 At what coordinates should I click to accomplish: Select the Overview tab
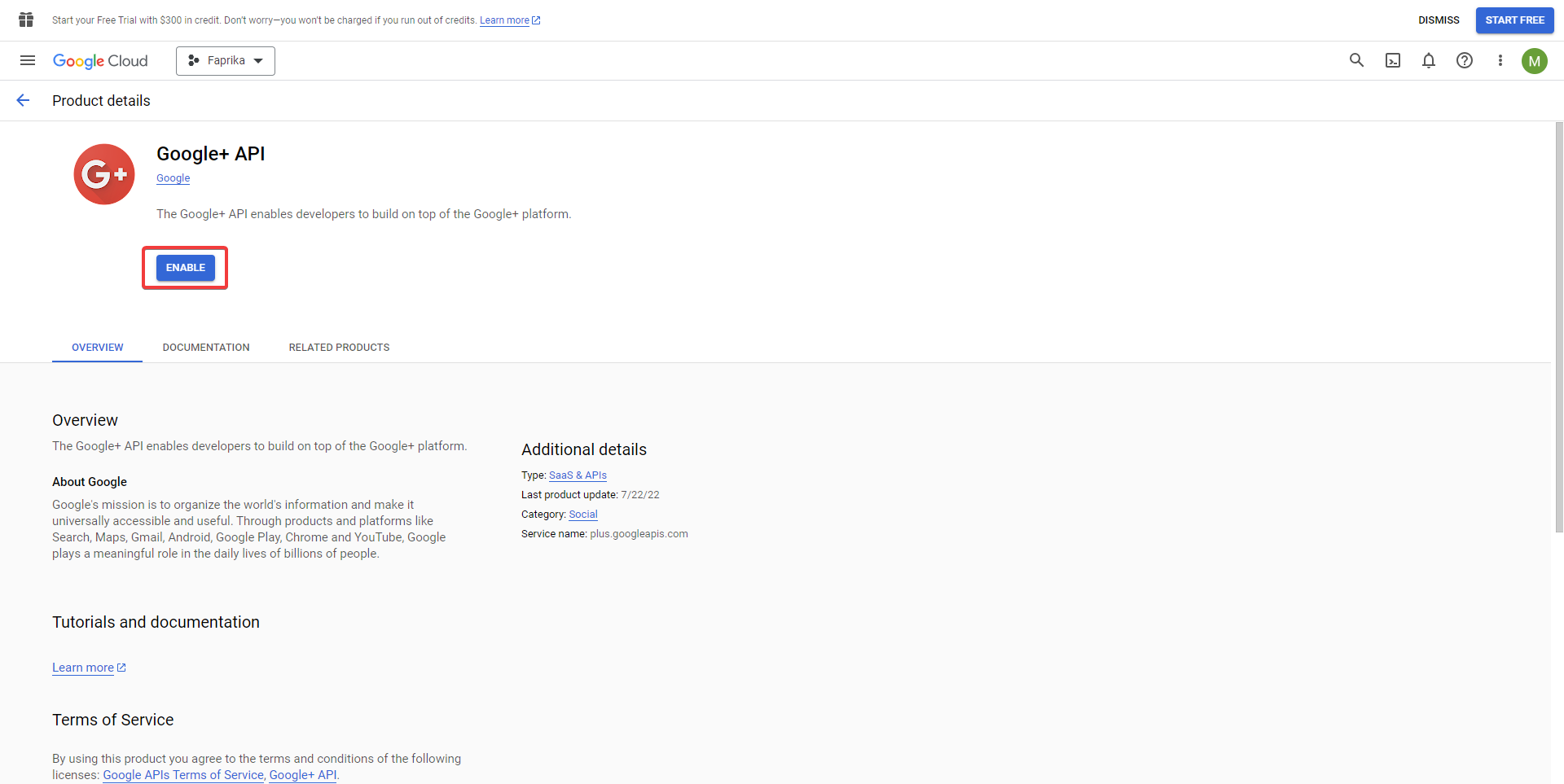(x=98, y=348)
